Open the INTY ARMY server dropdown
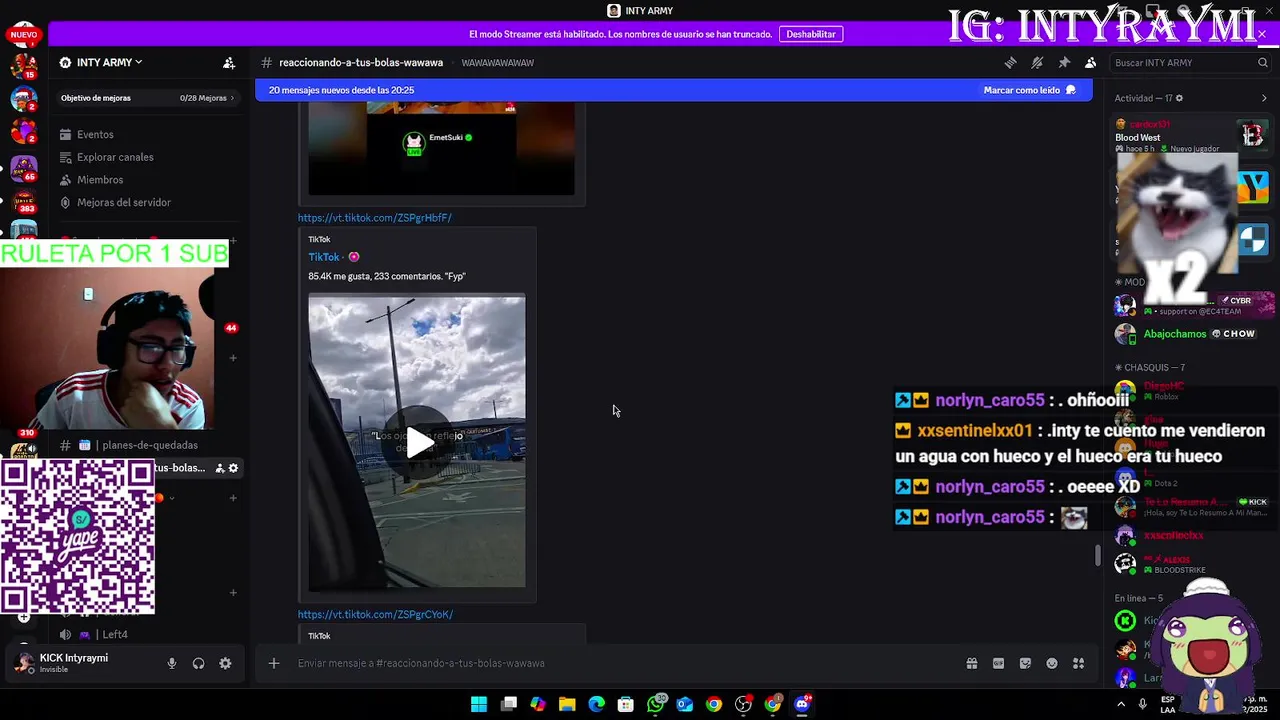Image resolution: width=1280 pixels, height=720 pixels. [101, 62]
